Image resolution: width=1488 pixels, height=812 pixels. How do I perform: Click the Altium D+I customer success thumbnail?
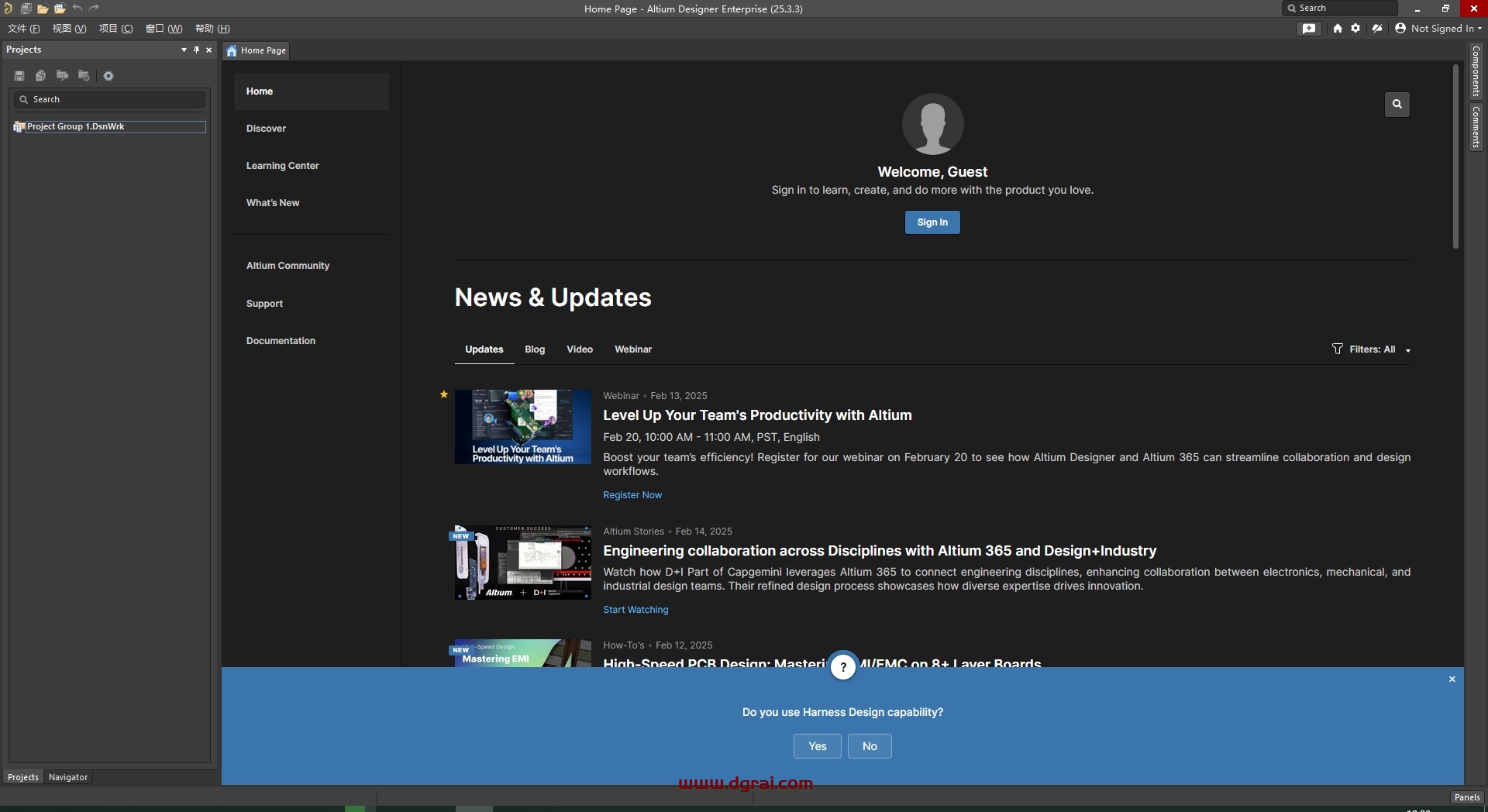(522, 563)
